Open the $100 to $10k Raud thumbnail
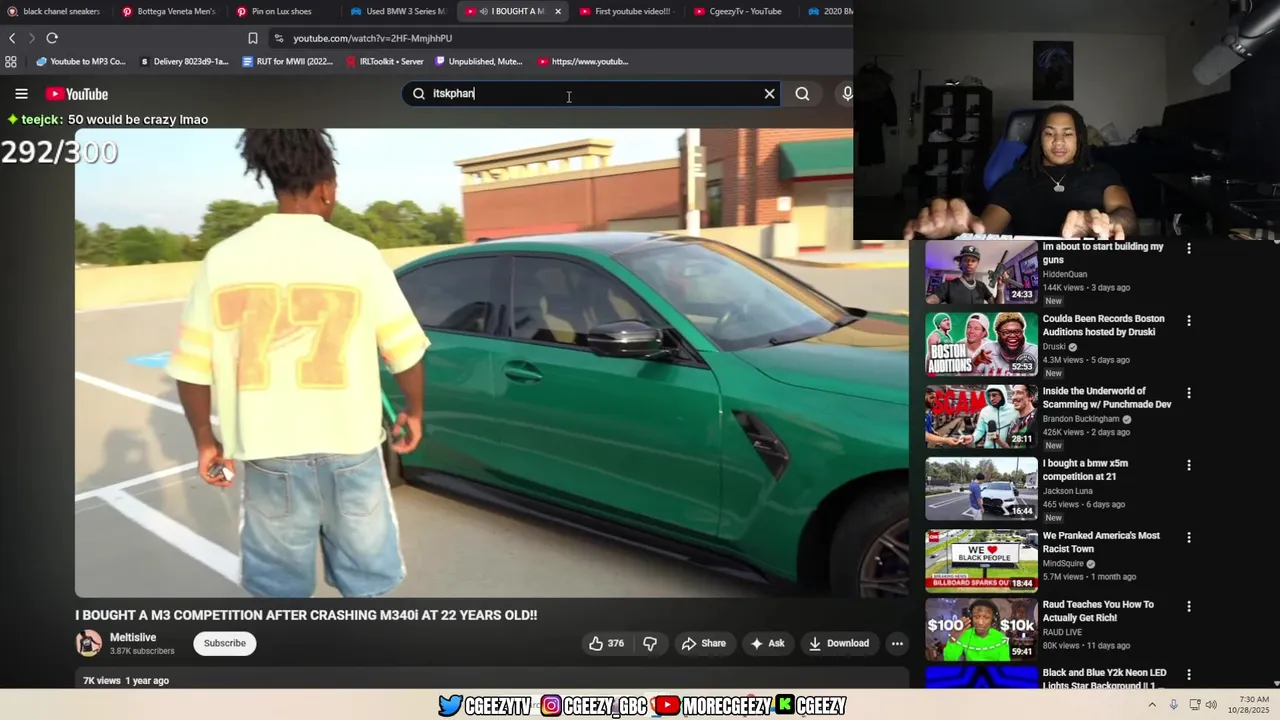Image resolution: width=1280 pixels, height=720 pixels. (x=981, y=630)
